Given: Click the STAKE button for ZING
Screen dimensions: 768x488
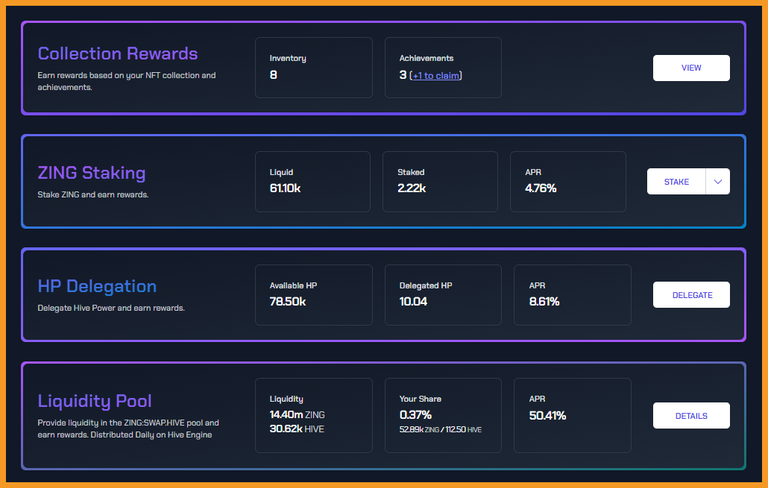Looking at the screenshot, I should tap(676, 182).
